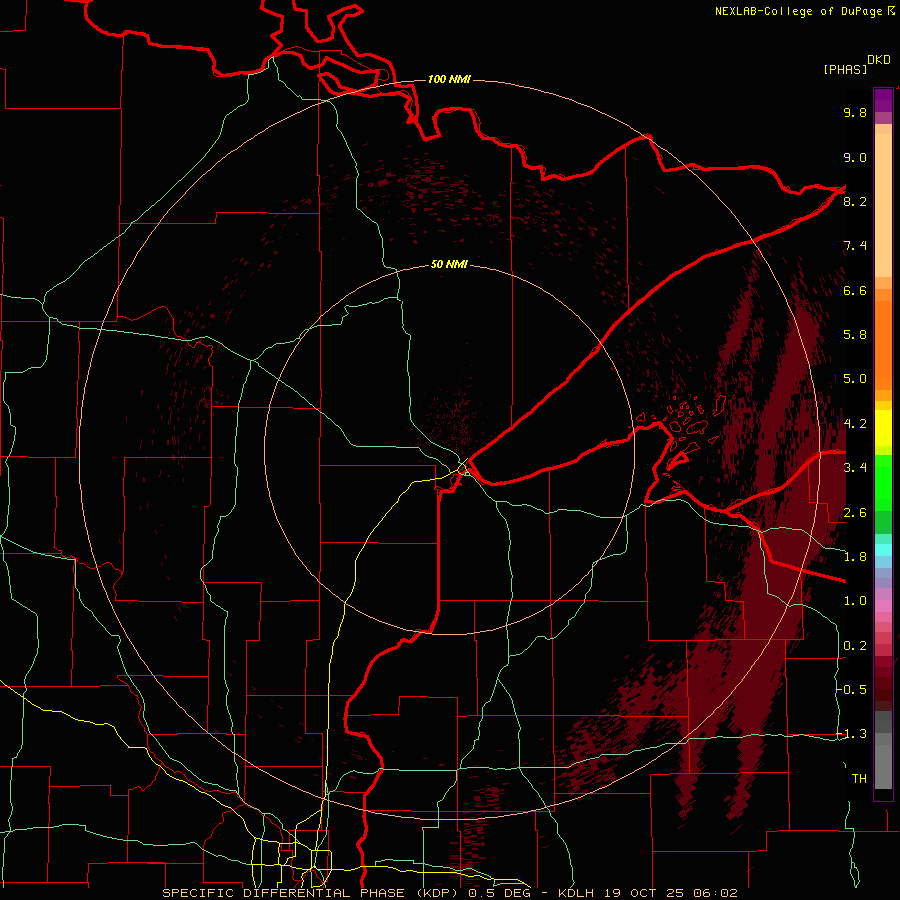This screenshot has width=900, height=900.
Task: Click the 1.0 legend value
Action: [855, 601]
